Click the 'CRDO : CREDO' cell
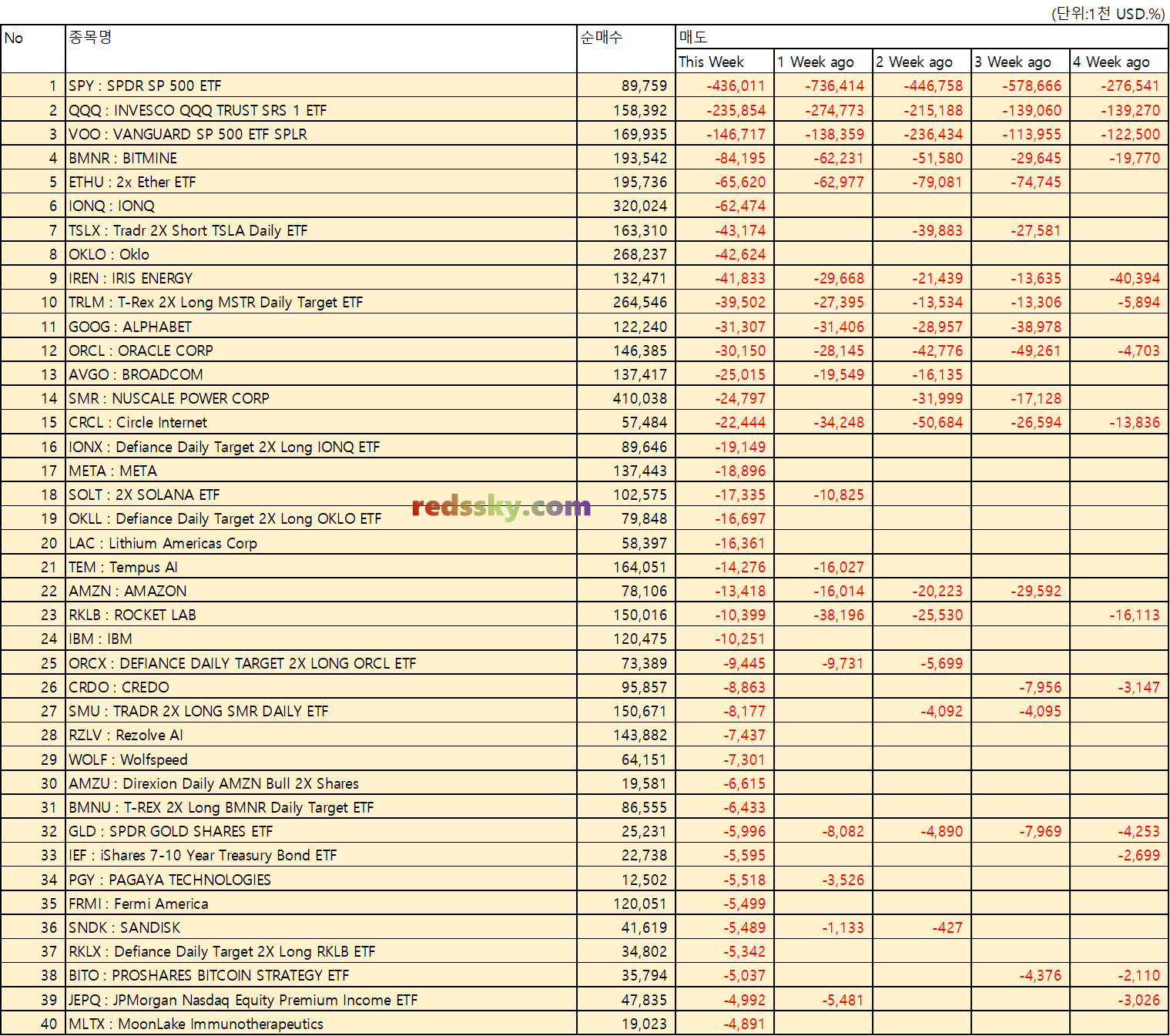1170x1036 pixels. tap(321, 687)
